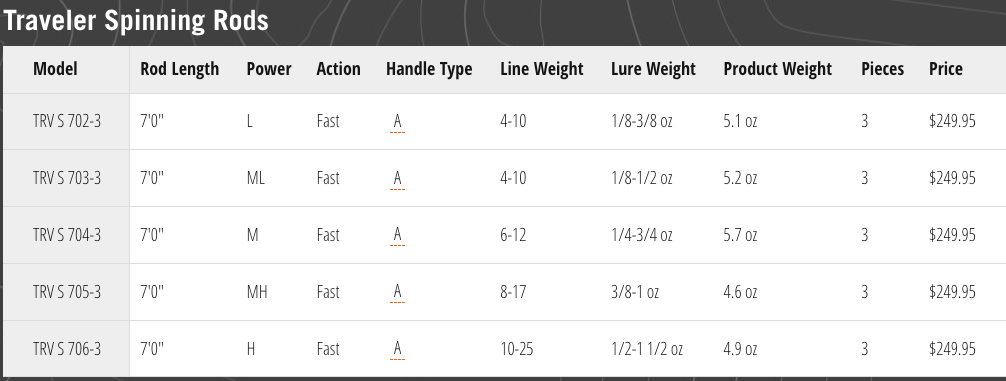Click the 5.7 oz product weight value
Viewport: 1006px width, 381px height.
pyautogui.click(x=740, y=235)
